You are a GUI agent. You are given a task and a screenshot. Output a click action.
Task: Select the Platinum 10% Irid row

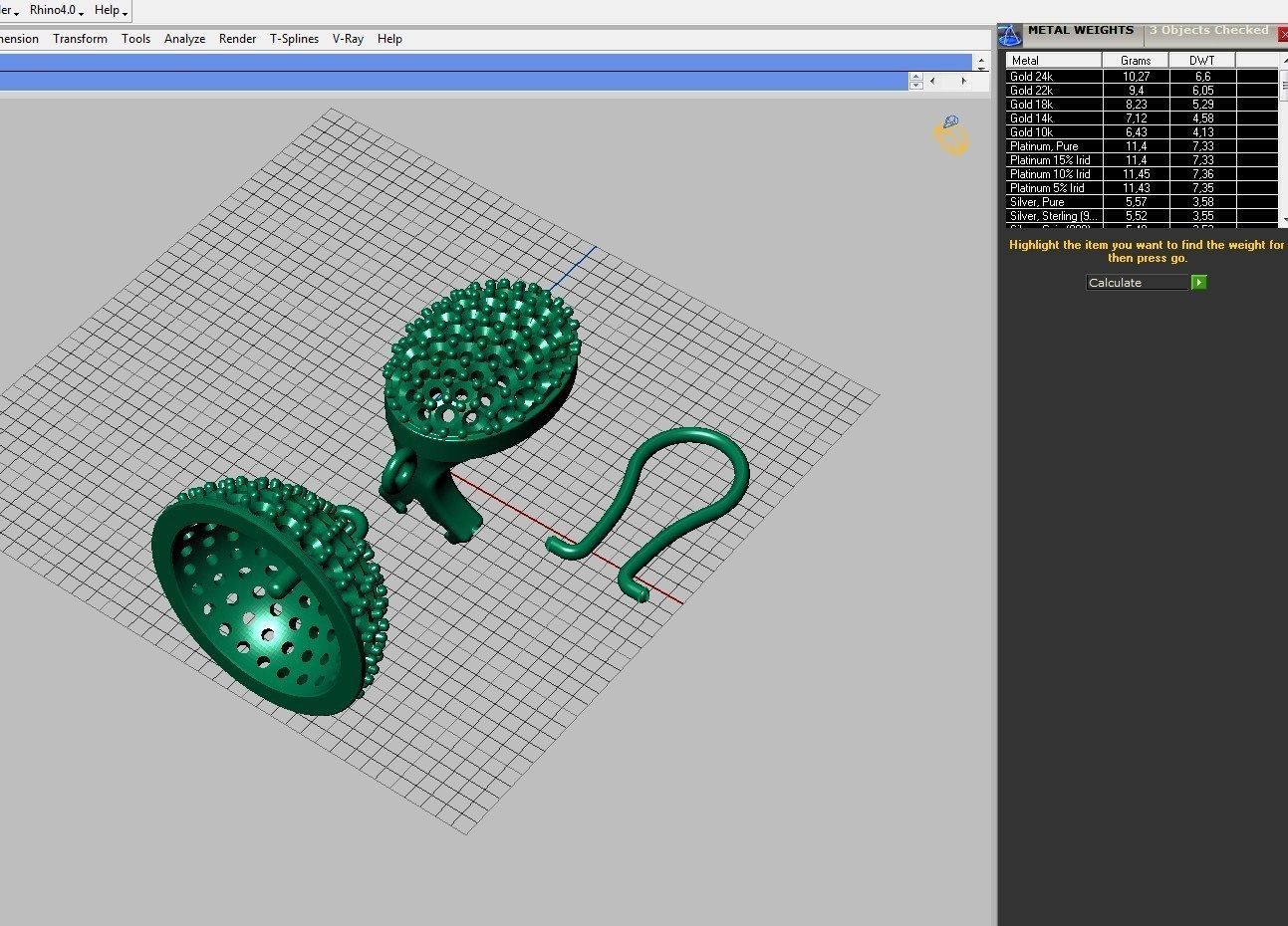[x=1142, y=174]
